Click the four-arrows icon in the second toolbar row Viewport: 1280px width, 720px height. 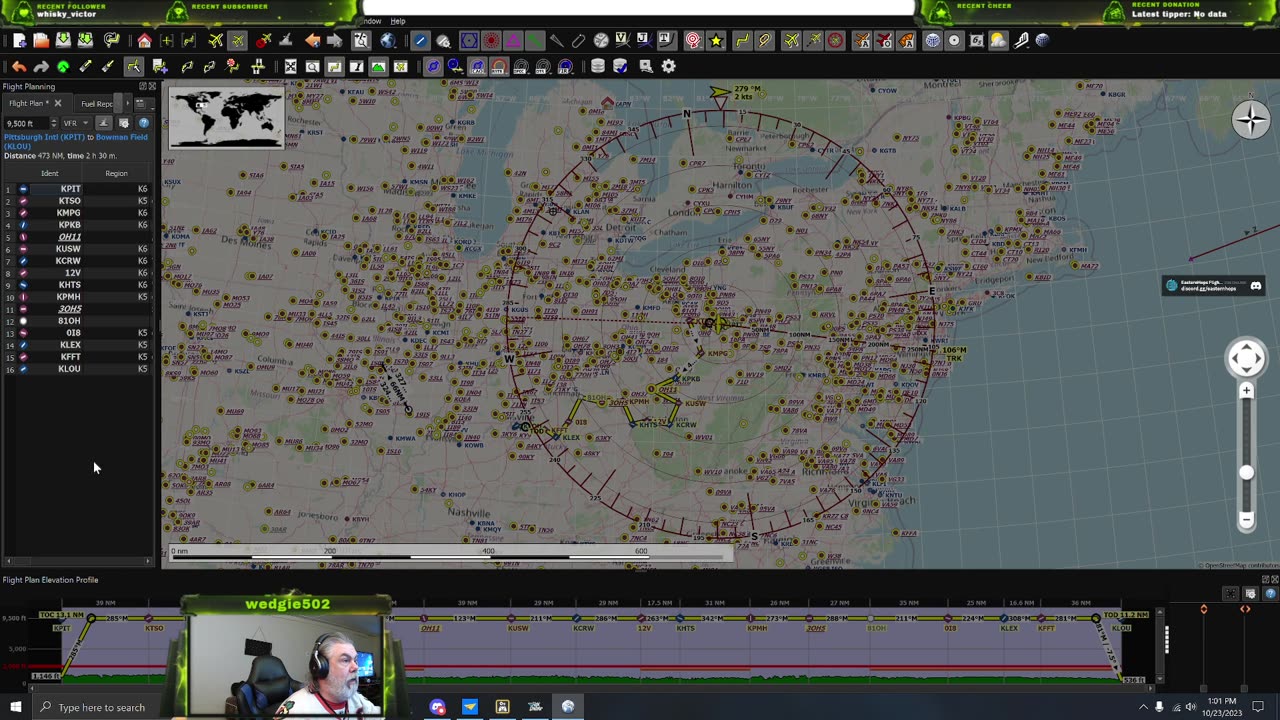pyautogui.click(x=291, y=66)
